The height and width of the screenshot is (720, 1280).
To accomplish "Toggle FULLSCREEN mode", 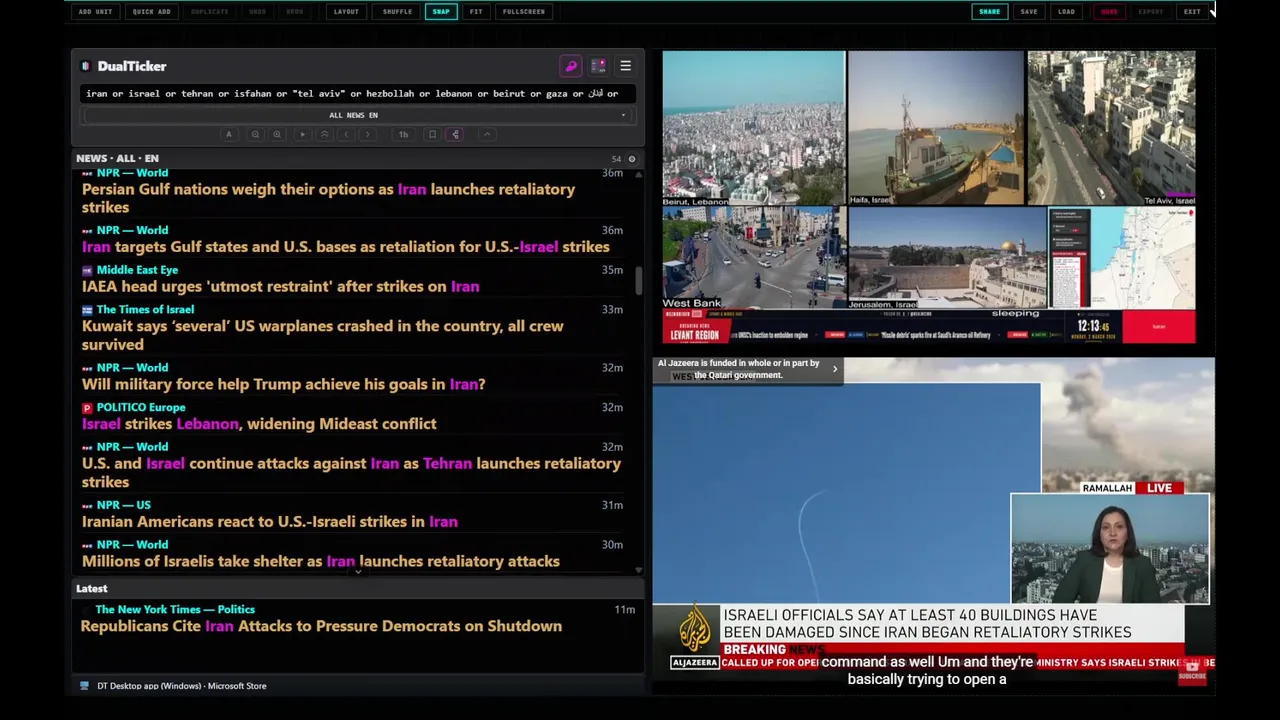I will click(524, 12).
